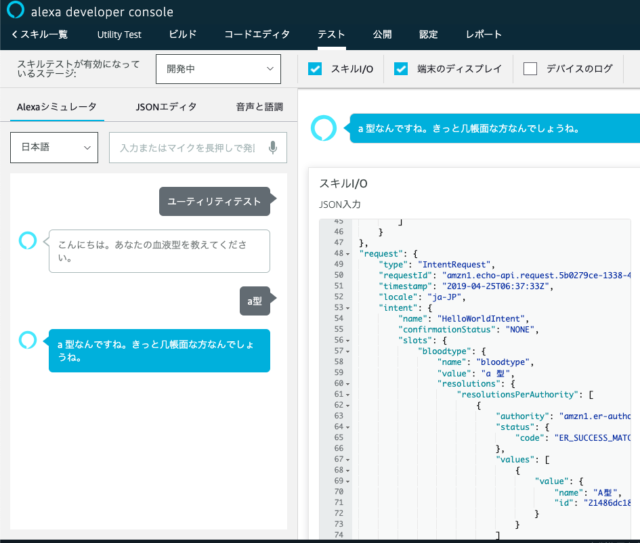
Task: Go back via スキル一覧 chevron link
Action: click(40, 34)
